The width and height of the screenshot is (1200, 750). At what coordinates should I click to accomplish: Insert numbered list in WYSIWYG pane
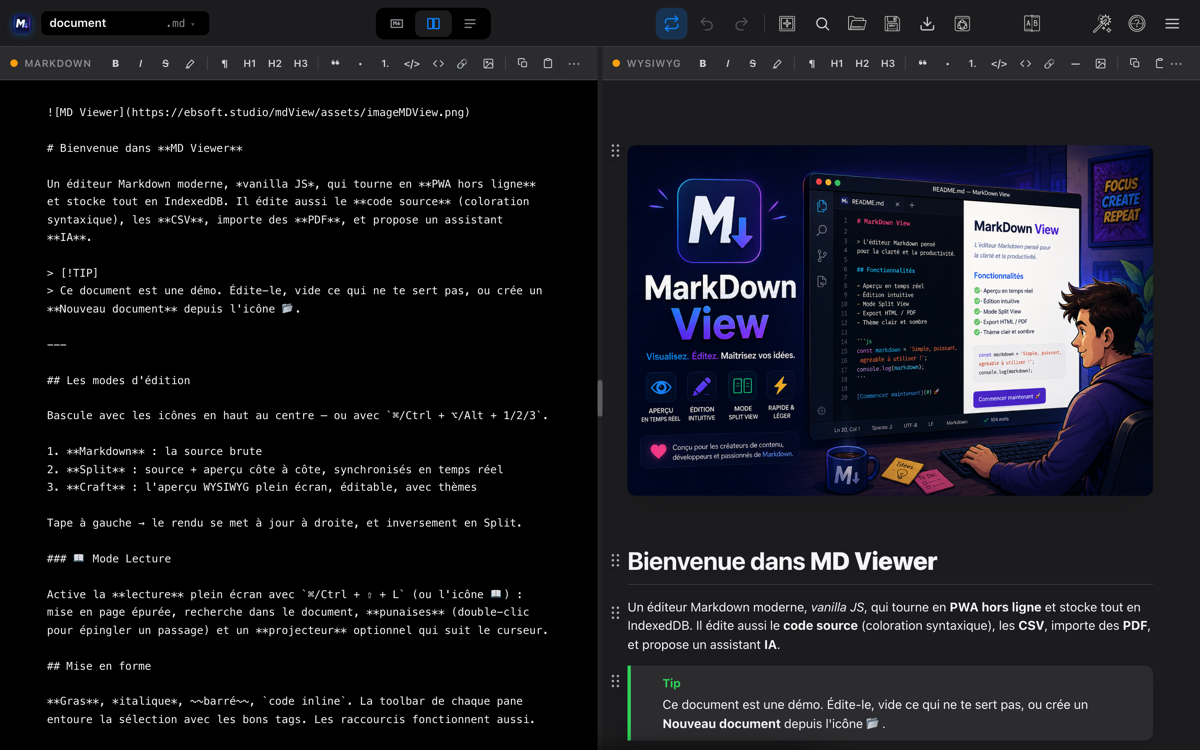click(972, 64)
